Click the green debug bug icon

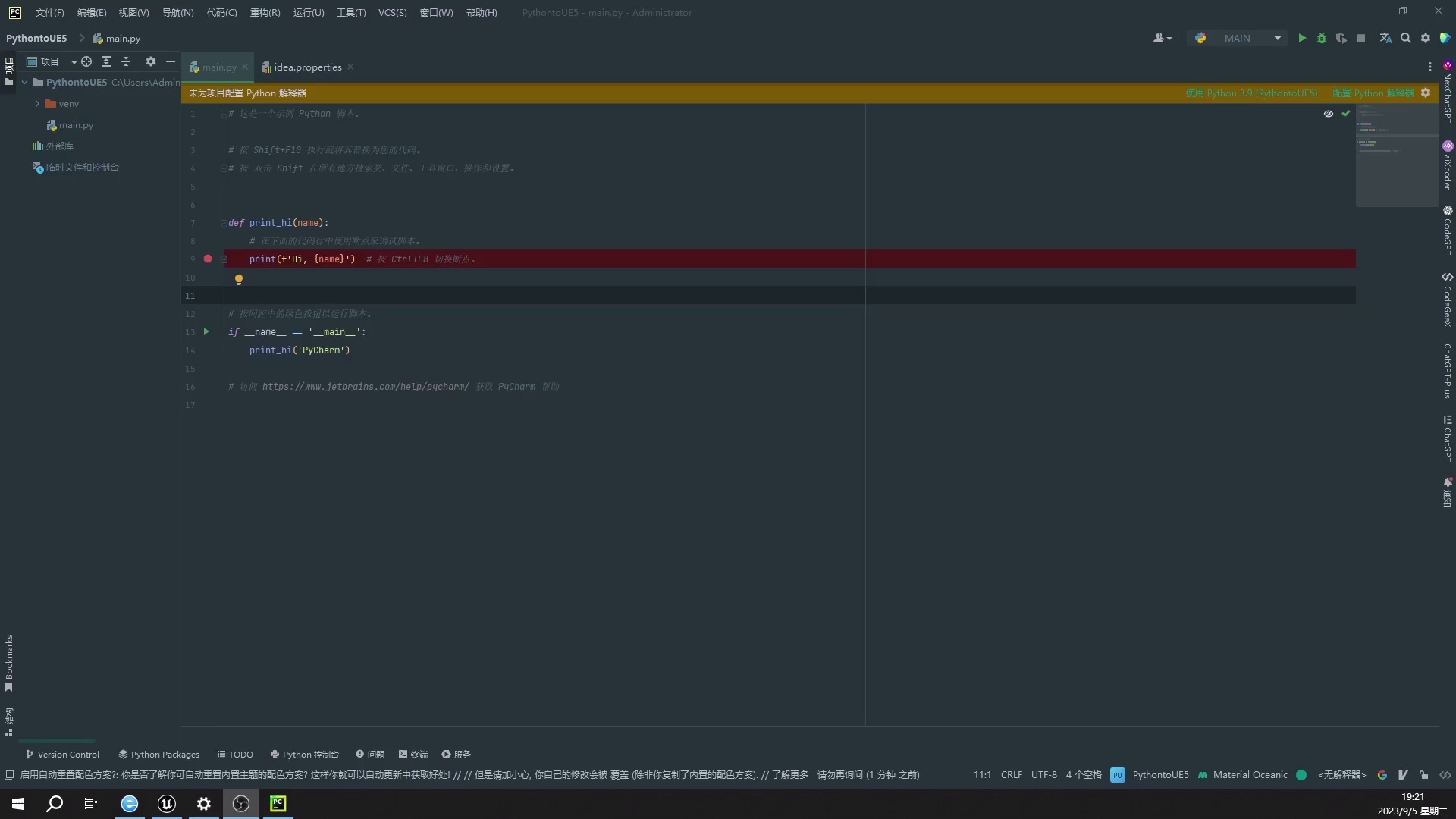1322,38
